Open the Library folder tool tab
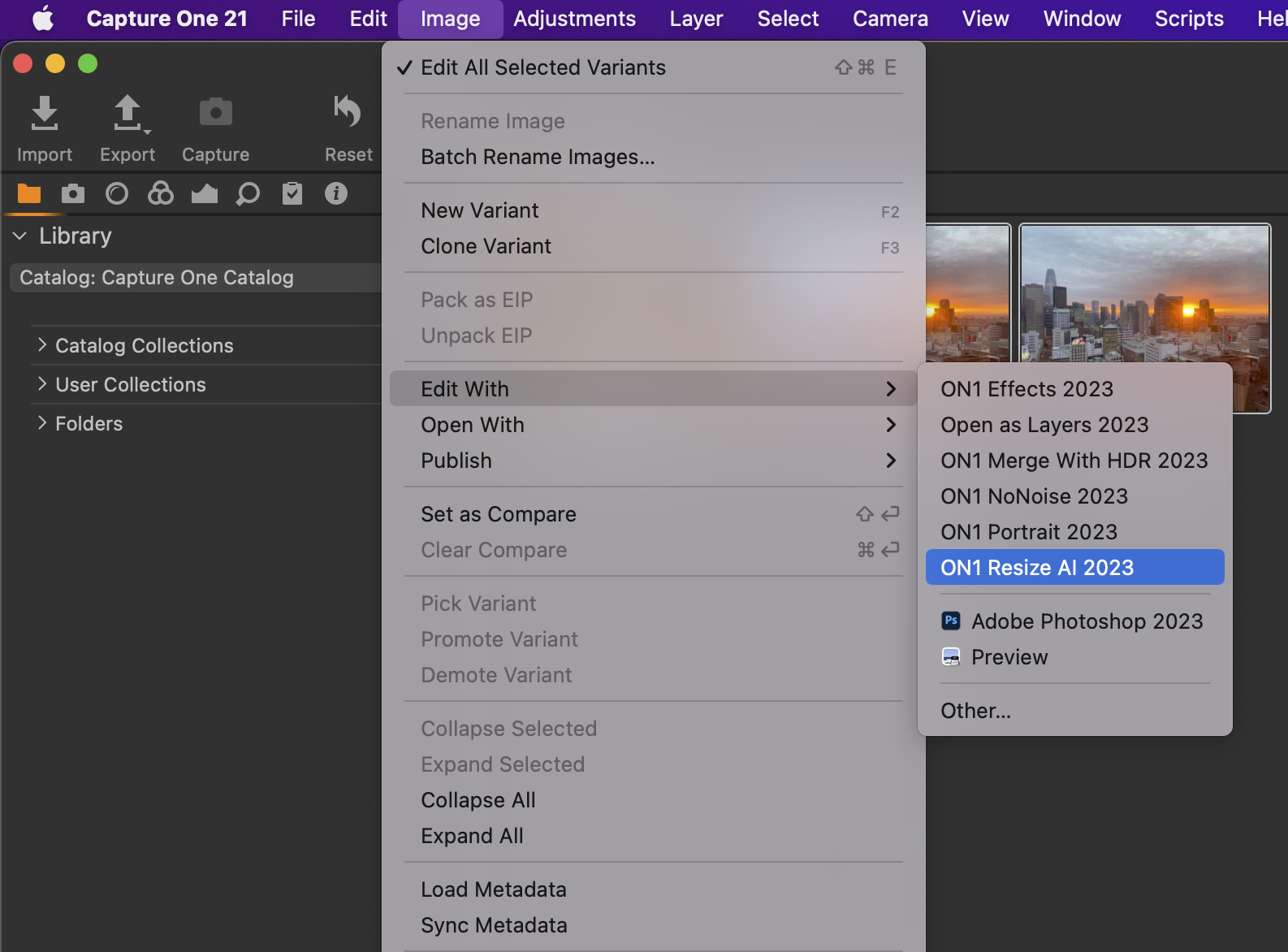Image resolution: width=1288 pixels, height=952 pixels. [29, 193]
